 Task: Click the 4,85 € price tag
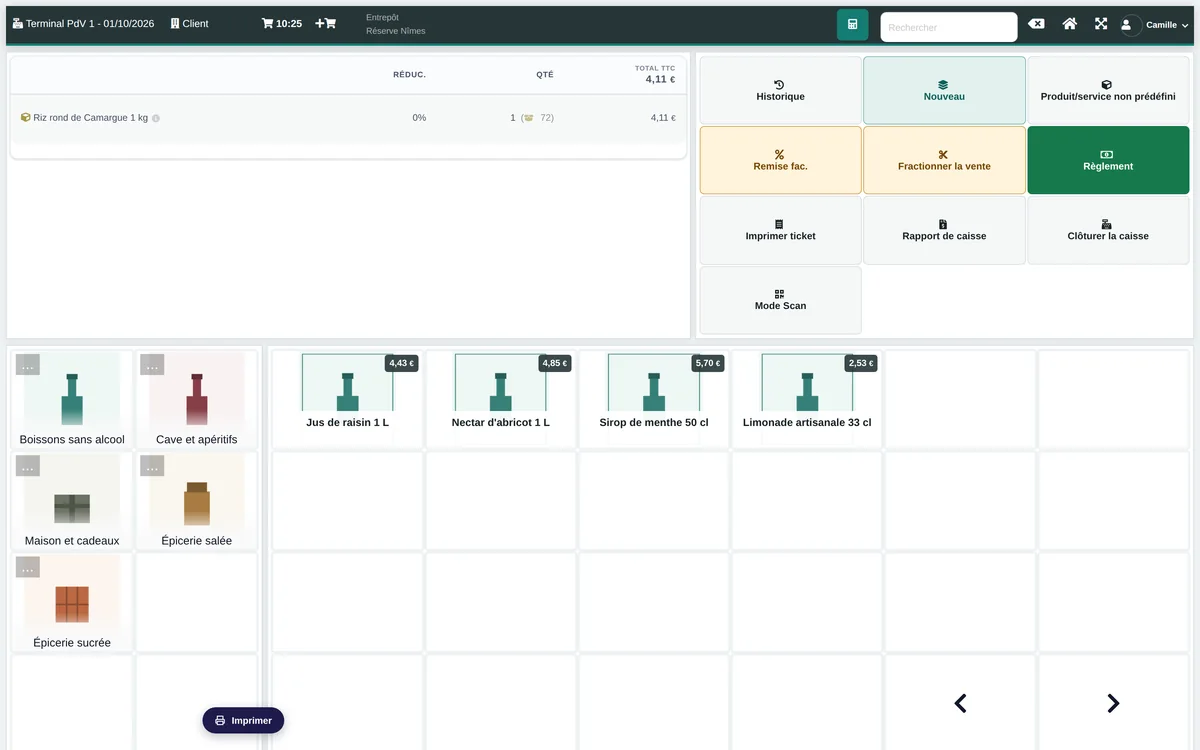click(x=555, y=363)
